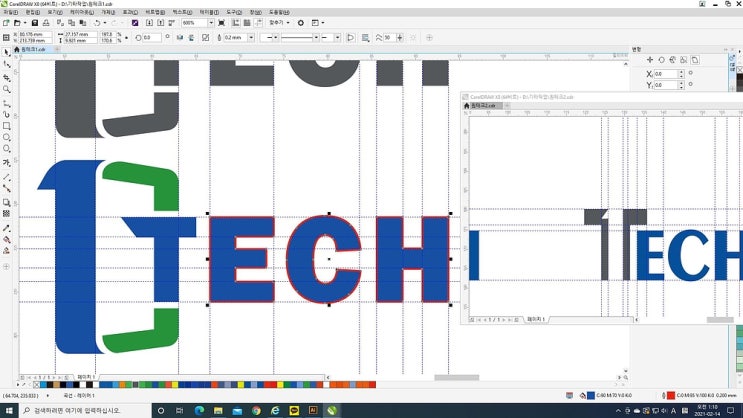
Task: Click the Full-screen preview icon
Action: point(221,23)
